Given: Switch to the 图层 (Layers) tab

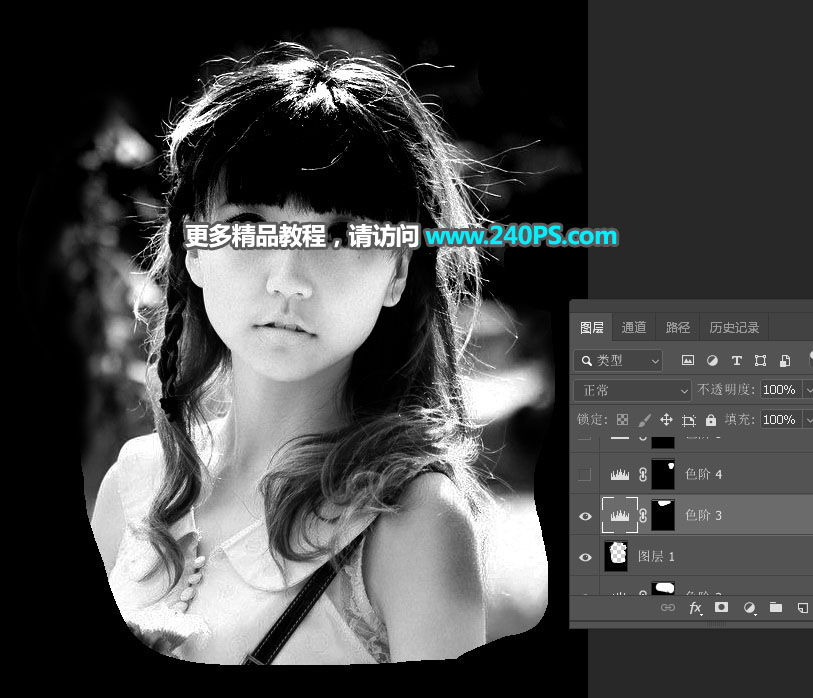Looking at the screenshot, I should pos(592,327).
